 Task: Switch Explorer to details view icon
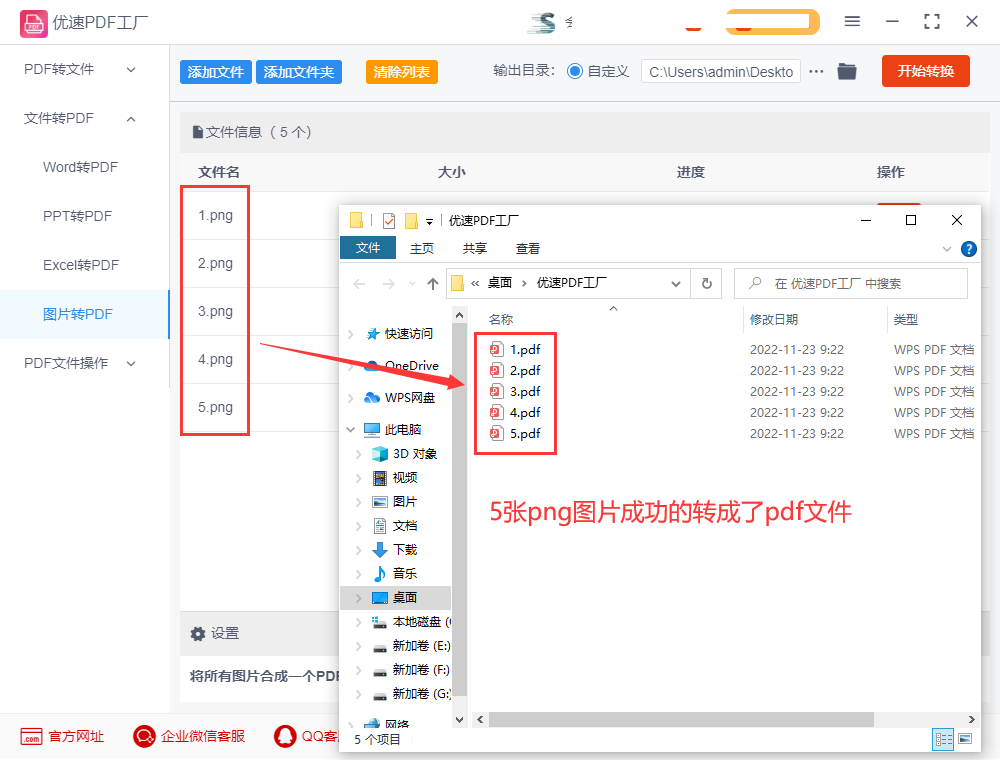(x=943, y=739)
